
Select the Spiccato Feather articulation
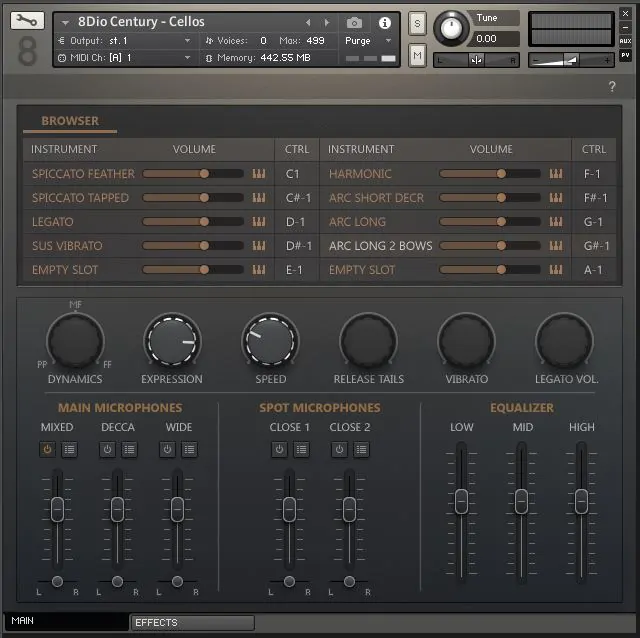pos(83,174)
